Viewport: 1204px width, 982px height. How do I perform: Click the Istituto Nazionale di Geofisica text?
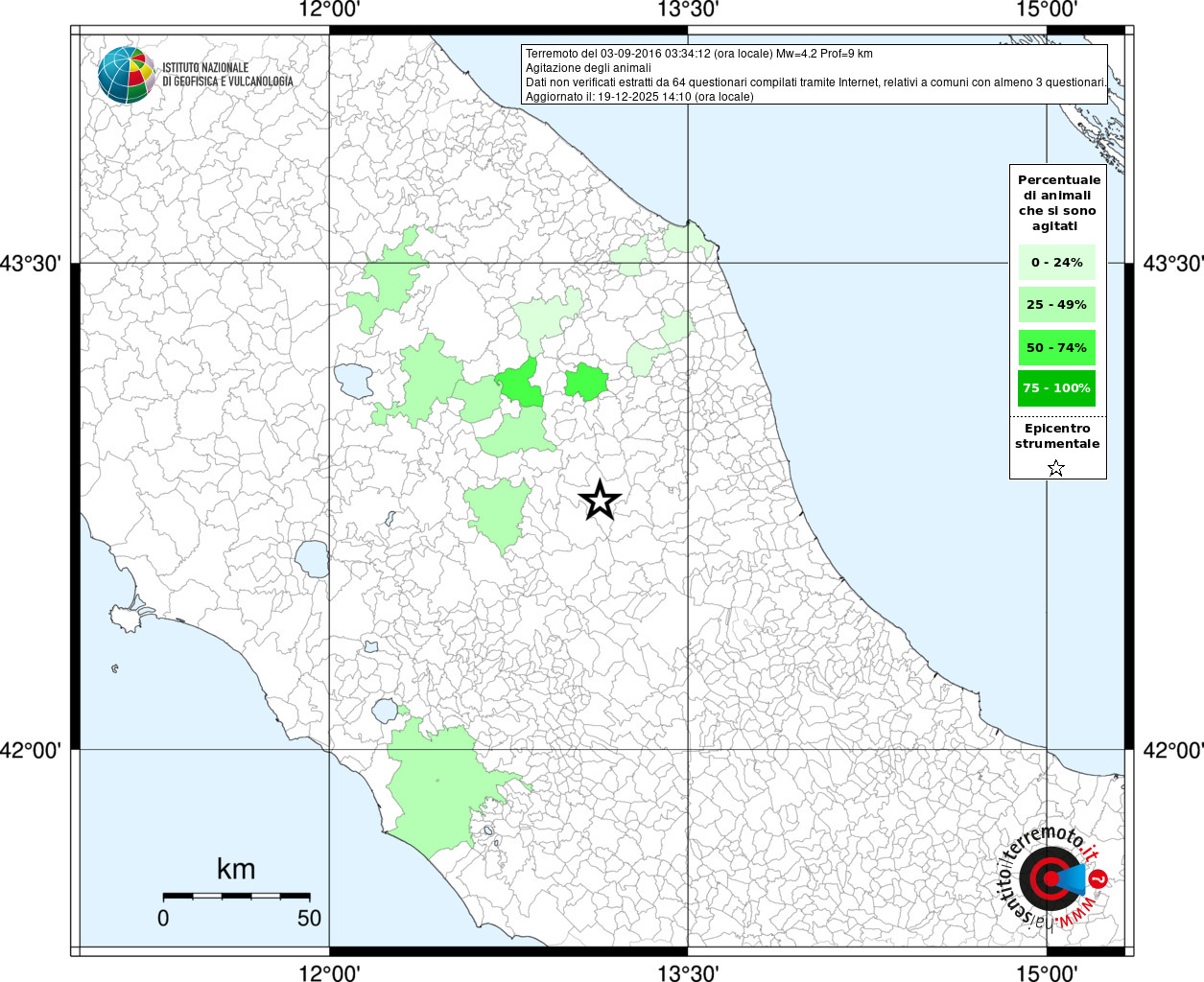pos(226,75)
